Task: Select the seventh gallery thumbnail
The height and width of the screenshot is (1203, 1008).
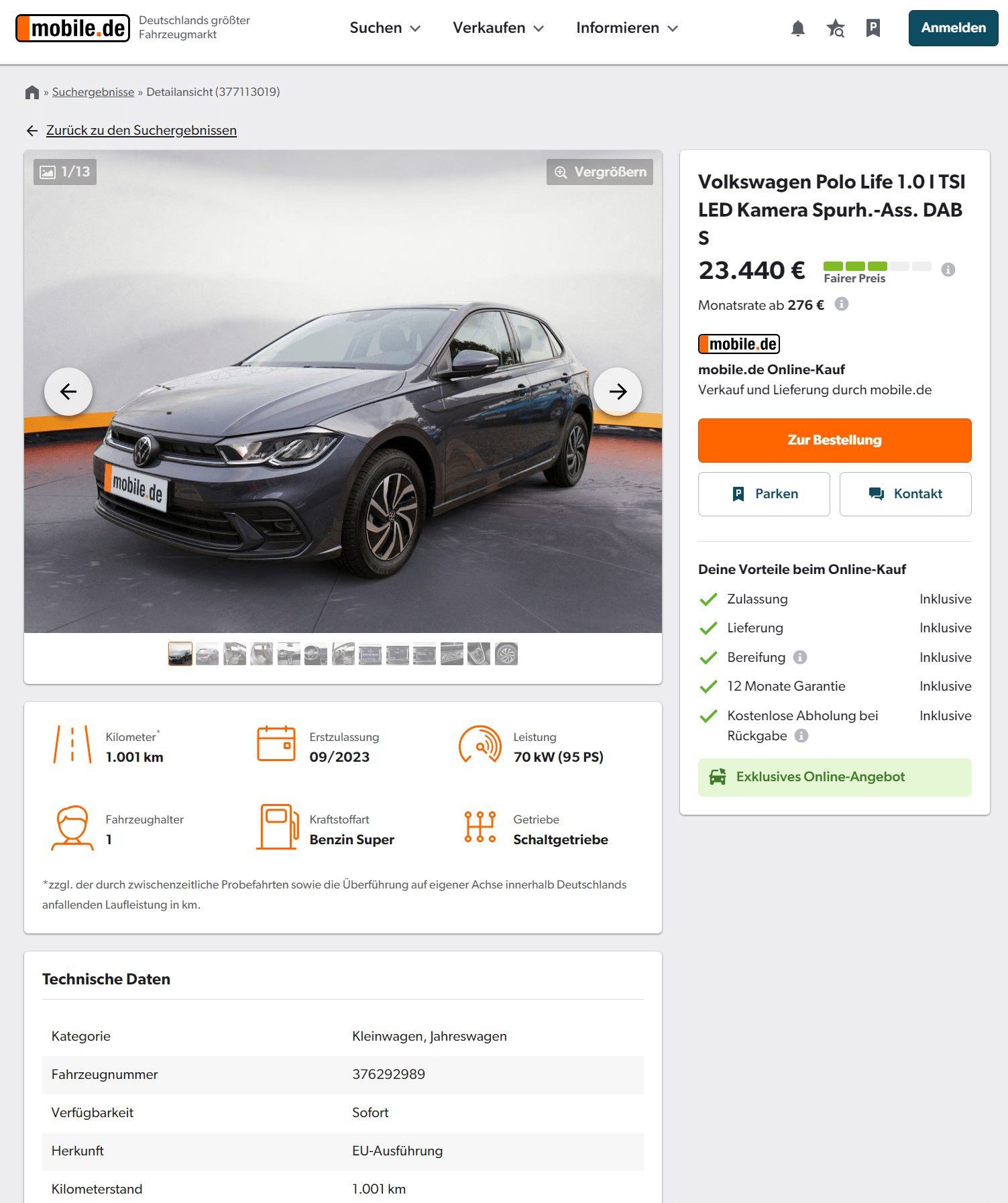Action: 343,654
